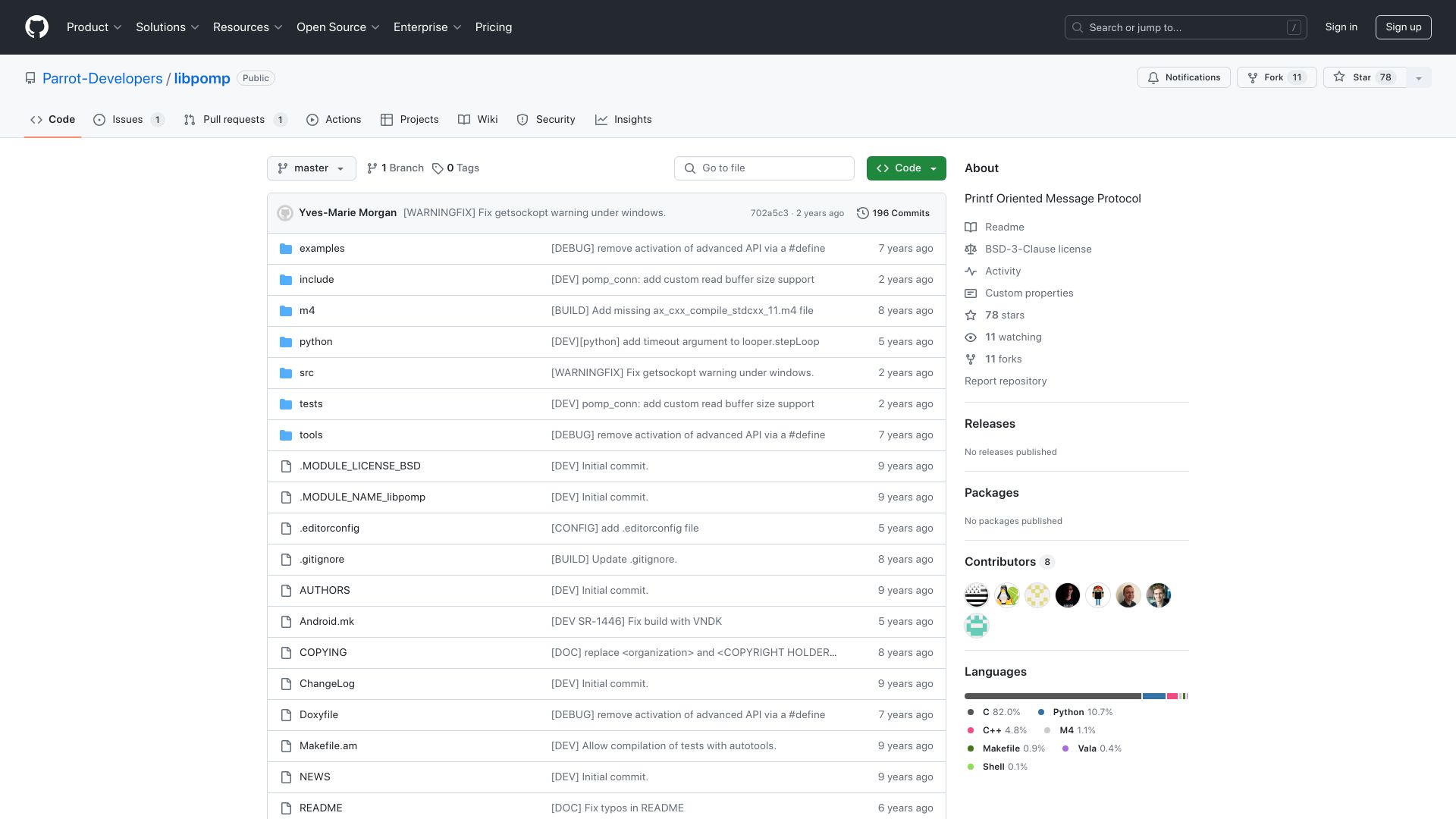
Task: Open the Insights tab graph icon
Action: click(601, 120)
